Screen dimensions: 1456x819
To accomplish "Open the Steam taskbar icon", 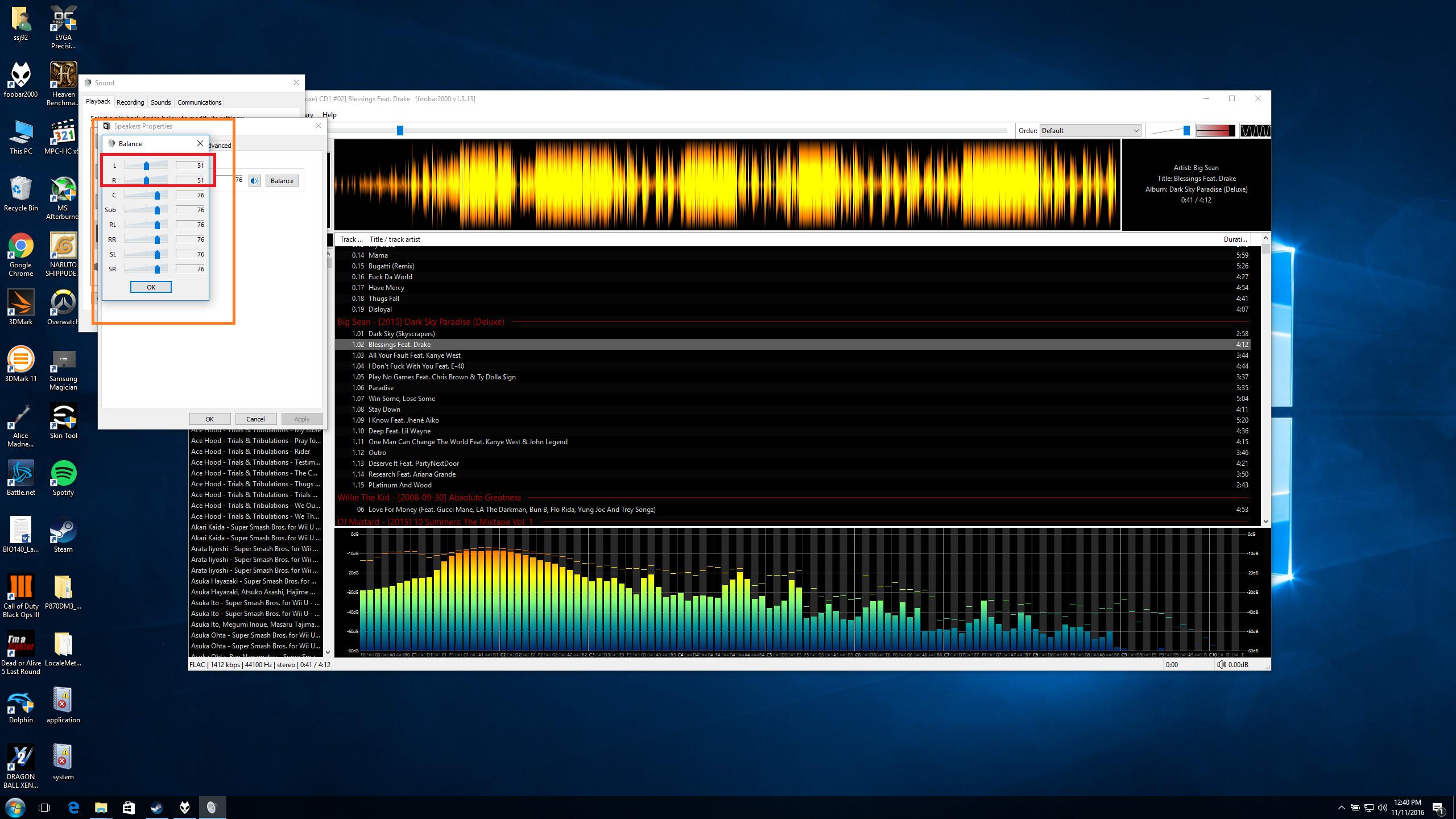I will click(x=157, y=807).
